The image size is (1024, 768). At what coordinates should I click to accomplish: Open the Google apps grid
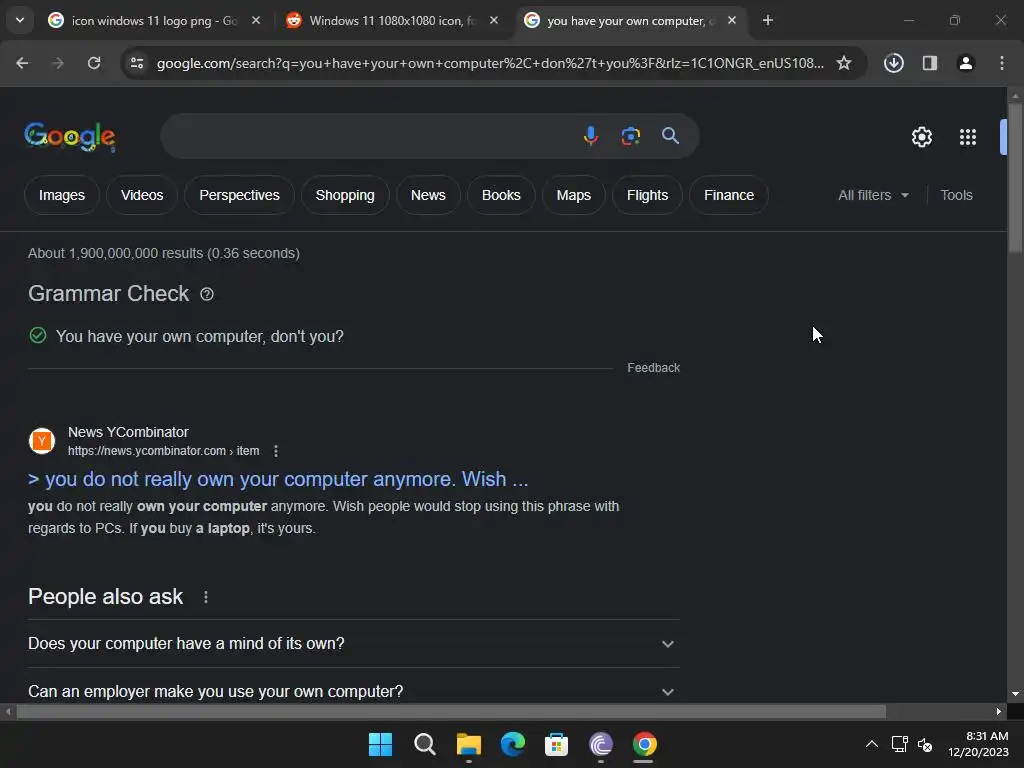(968, 137)
